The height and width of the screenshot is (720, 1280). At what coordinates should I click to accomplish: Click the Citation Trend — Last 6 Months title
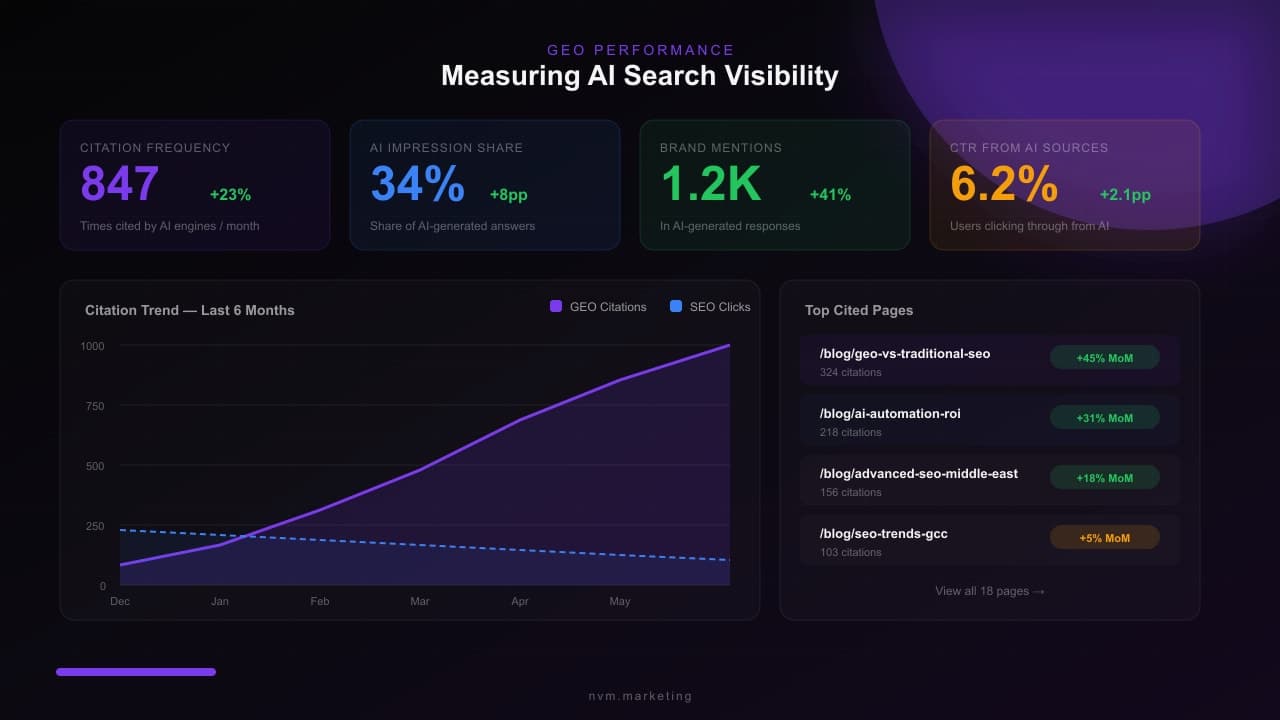[x=190, y=310]
